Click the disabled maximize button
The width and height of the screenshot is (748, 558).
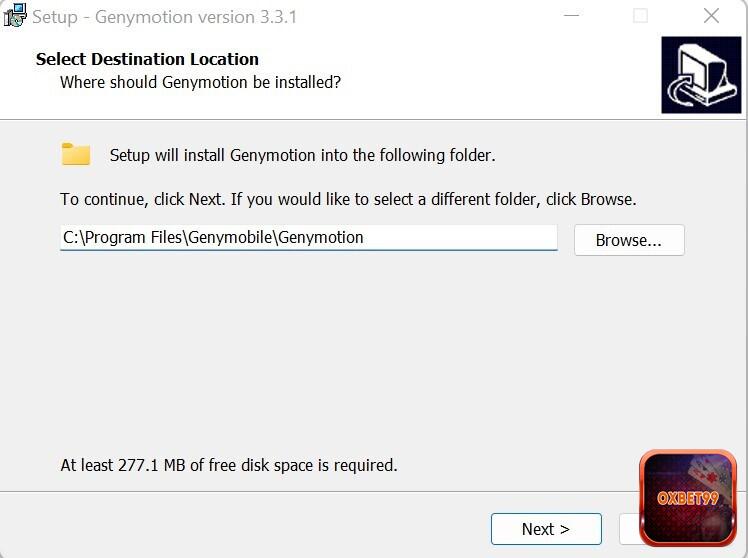tap(640, 16)
